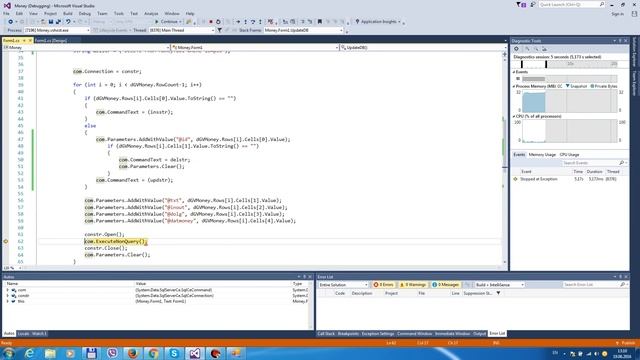Switch to the Locals tab

click(x=23, y=334)
